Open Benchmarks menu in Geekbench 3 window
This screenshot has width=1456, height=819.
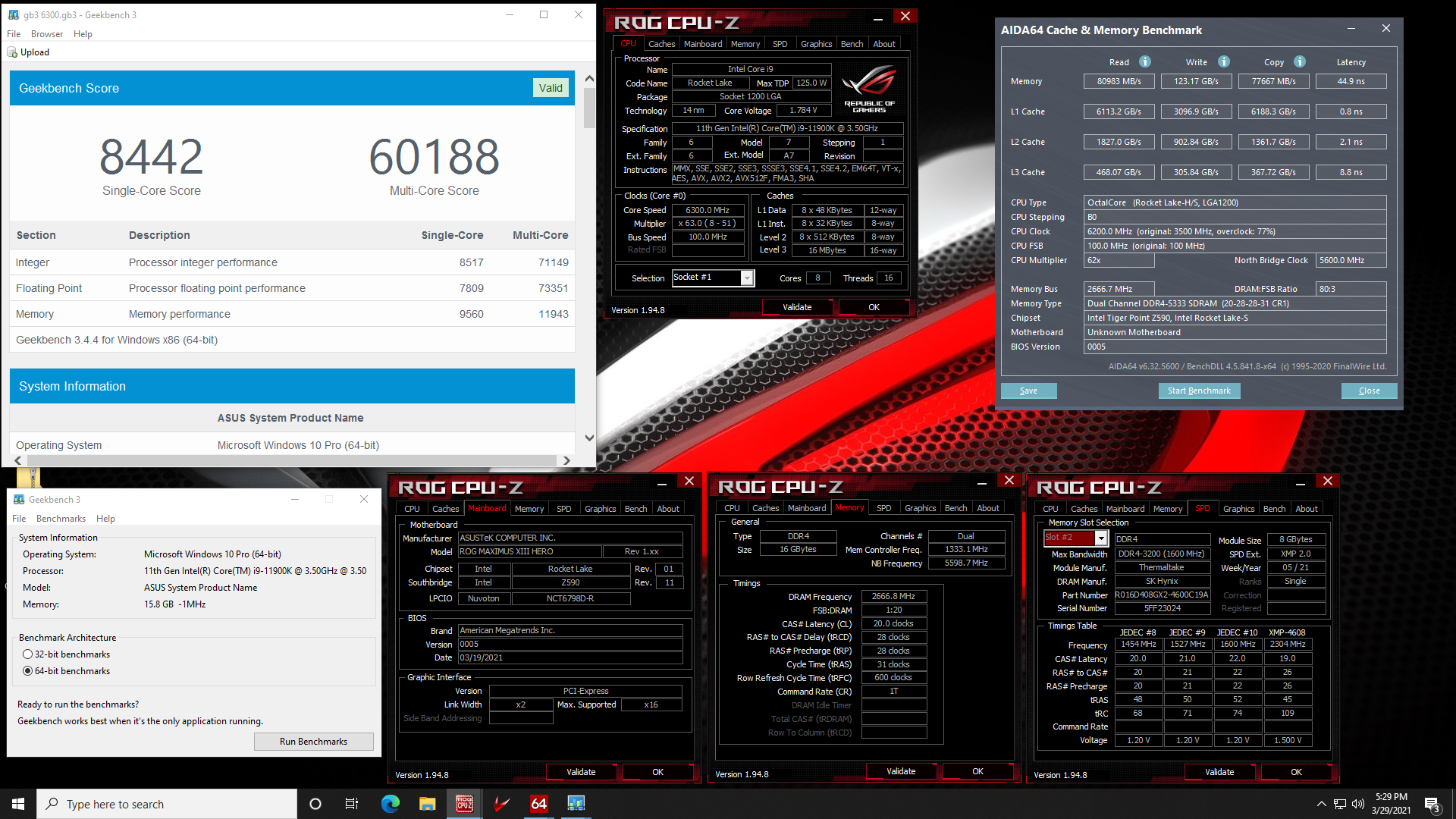click(61, 519)
